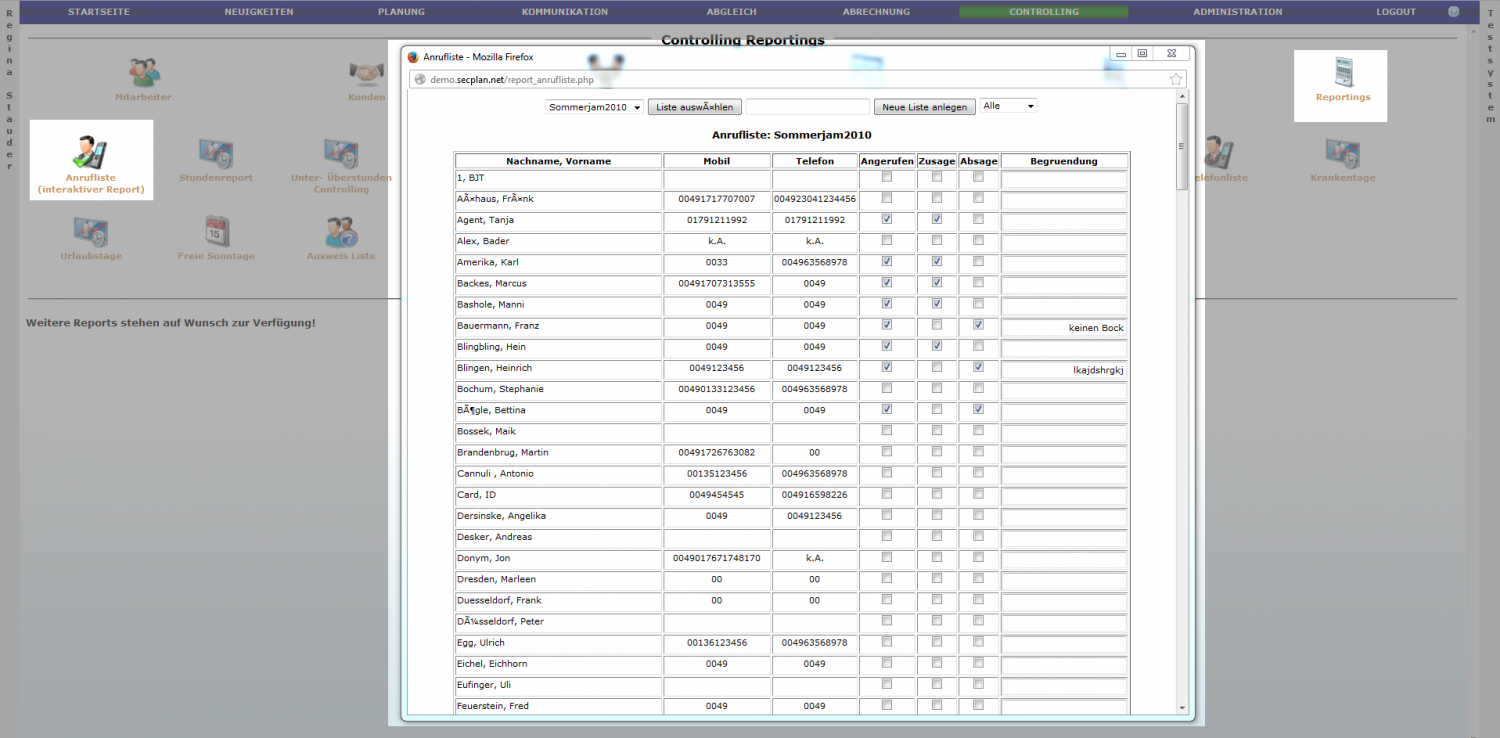Click mobile number 00491717707007
Screen dimensions: 1500x738
[716, 199]
